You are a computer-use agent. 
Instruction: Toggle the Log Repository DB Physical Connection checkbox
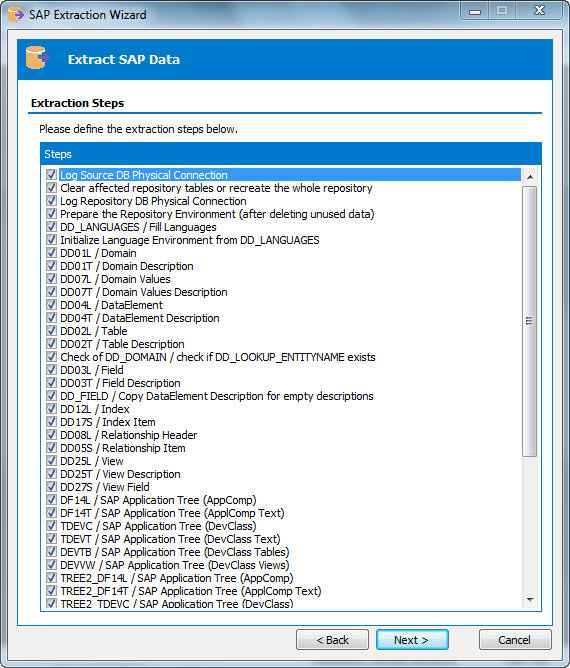click(52, 201)
